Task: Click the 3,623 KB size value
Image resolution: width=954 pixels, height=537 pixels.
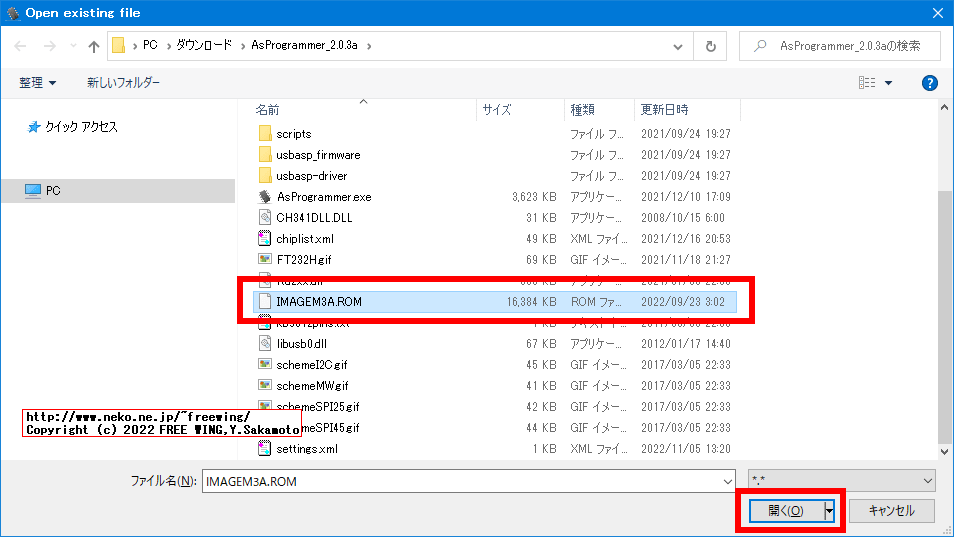Action: (534, 197)
